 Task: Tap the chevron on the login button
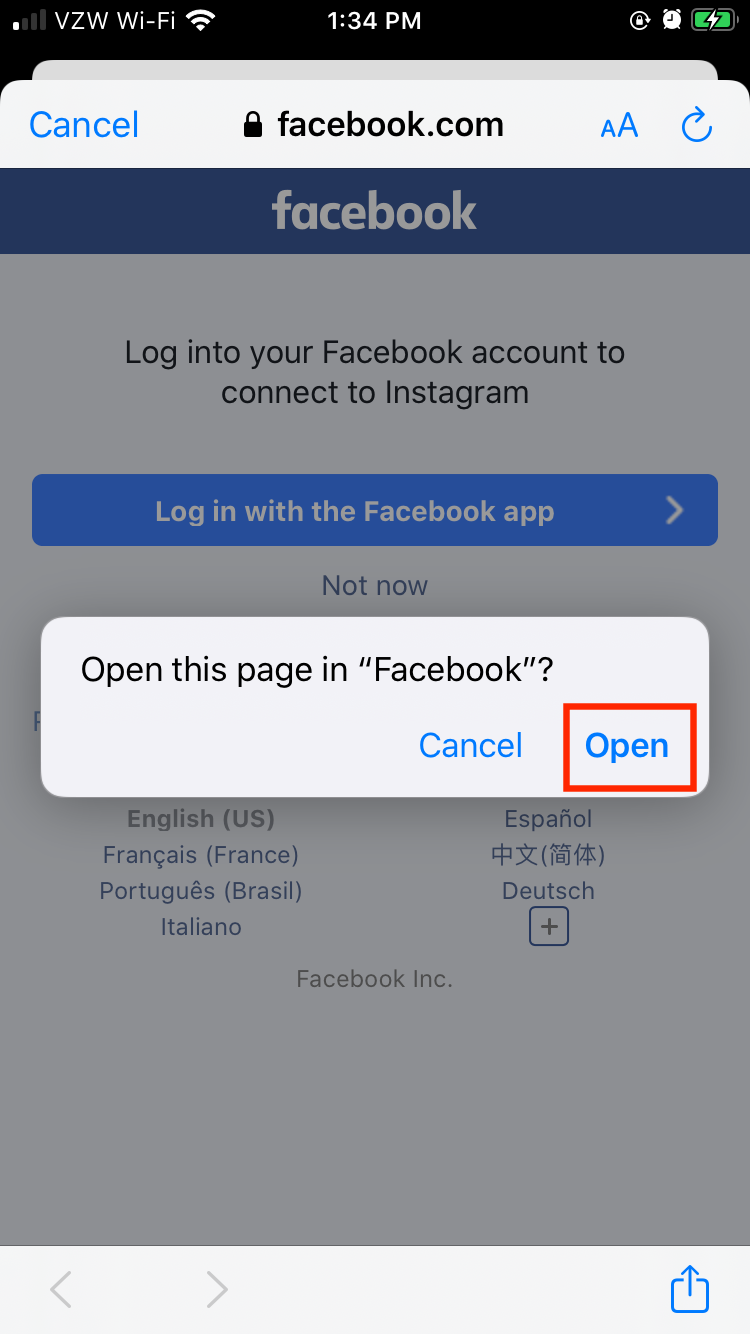point(675,511)
